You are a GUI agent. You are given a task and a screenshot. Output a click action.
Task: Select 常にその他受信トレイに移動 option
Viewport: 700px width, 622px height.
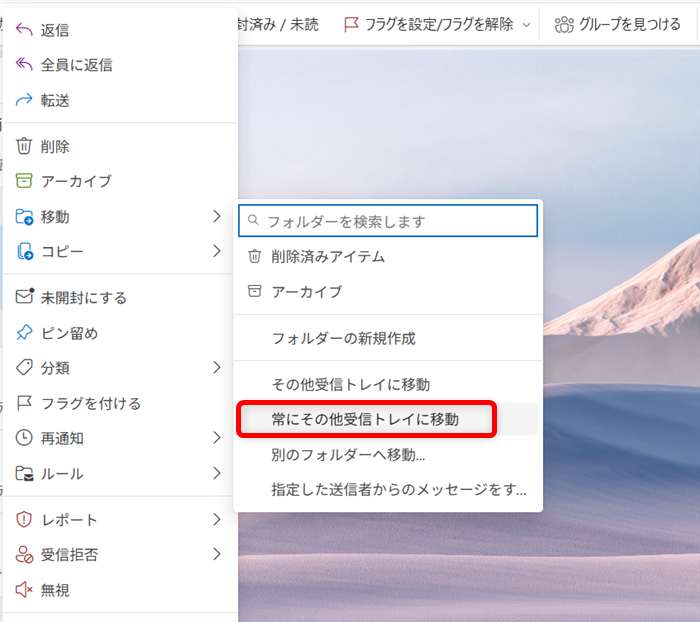tap(365, 419)
